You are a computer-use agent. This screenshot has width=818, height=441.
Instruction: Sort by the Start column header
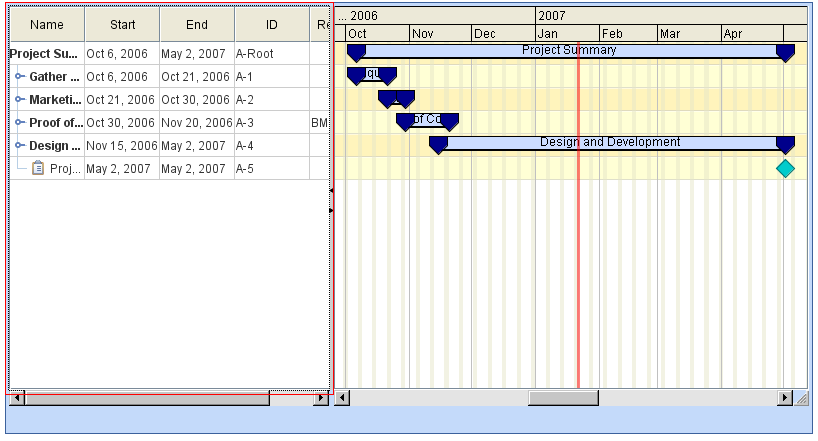click(x=122, y=24)
